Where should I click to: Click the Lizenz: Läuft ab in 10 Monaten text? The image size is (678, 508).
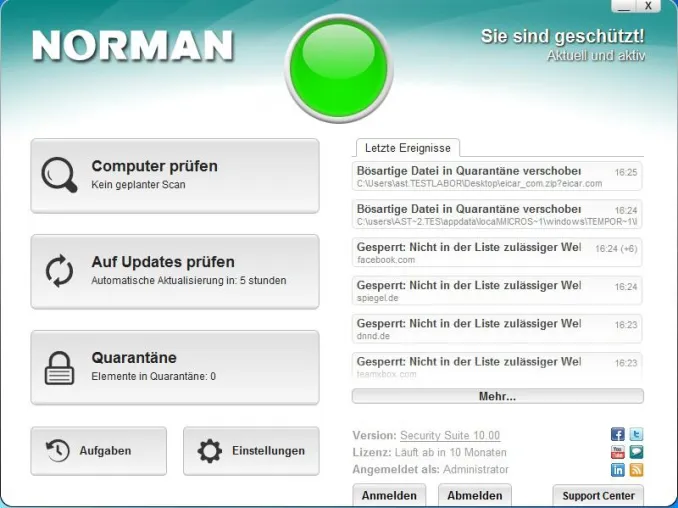click(429, 452)
